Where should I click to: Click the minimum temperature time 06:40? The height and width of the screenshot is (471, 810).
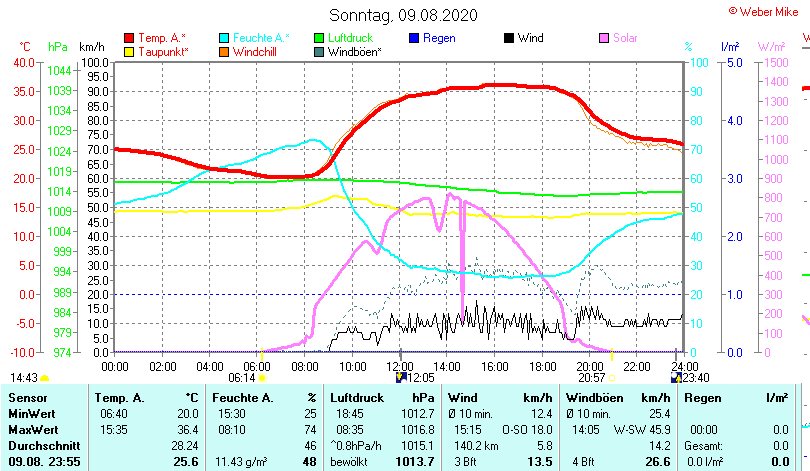click(114, 414)
